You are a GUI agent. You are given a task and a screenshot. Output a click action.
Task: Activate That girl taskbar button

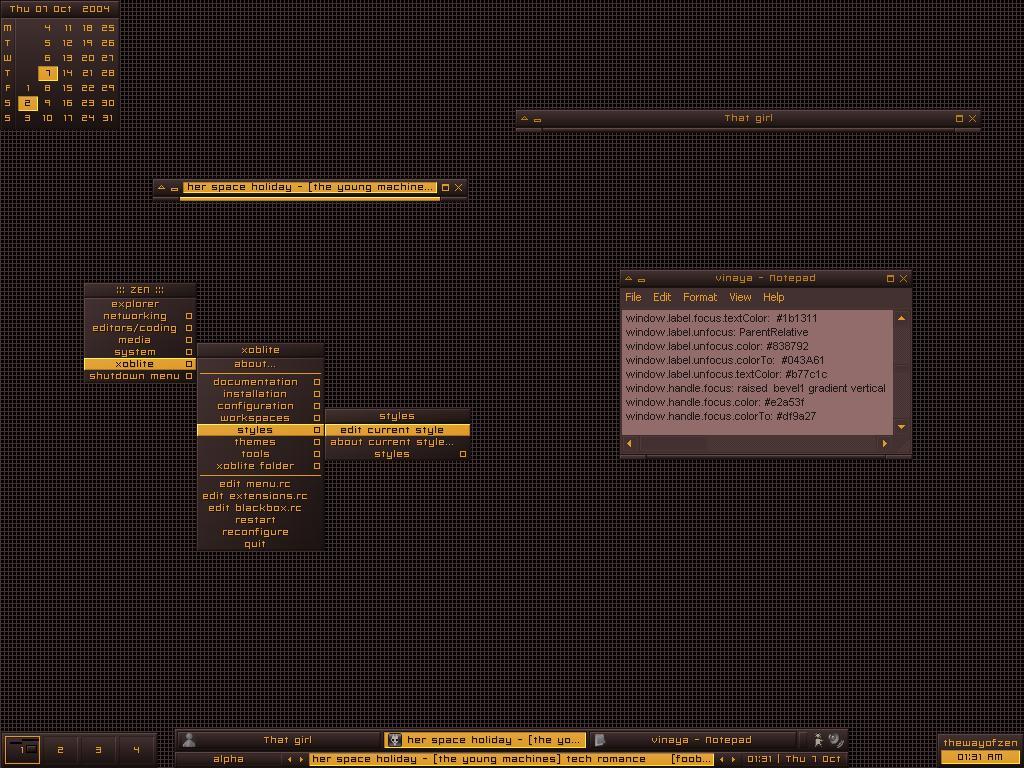tap(280, 740)
